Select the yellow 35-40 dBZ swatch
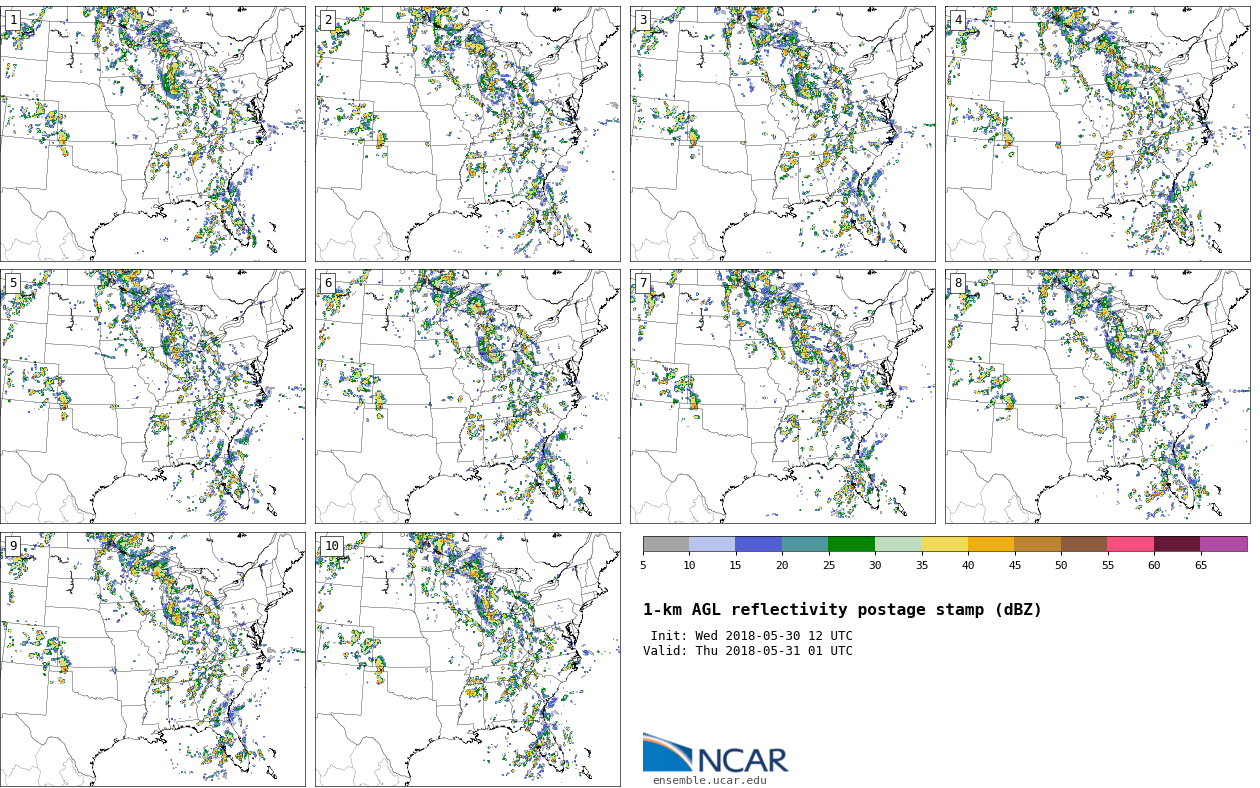 (x=944, y=544)
